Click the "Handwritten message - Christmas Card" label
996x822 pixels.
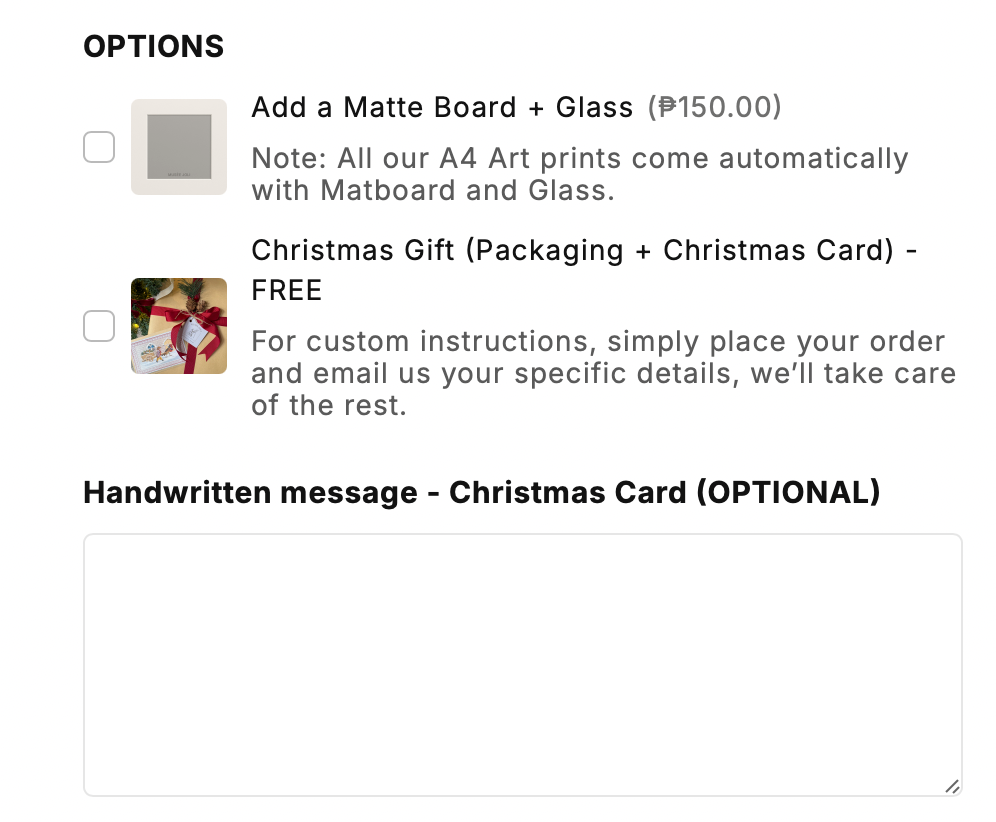click(x=385, y=492)
